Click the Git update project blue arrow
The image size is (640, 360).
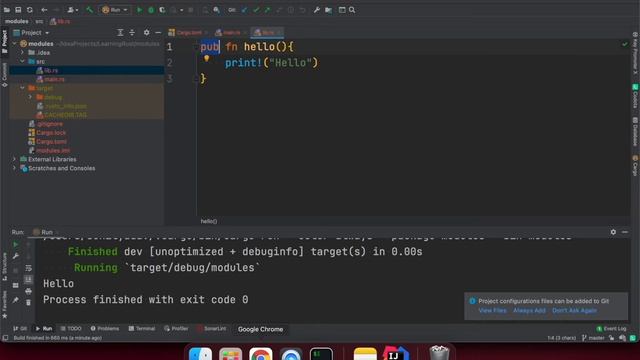pyautogui.click(x=244, y=10)
